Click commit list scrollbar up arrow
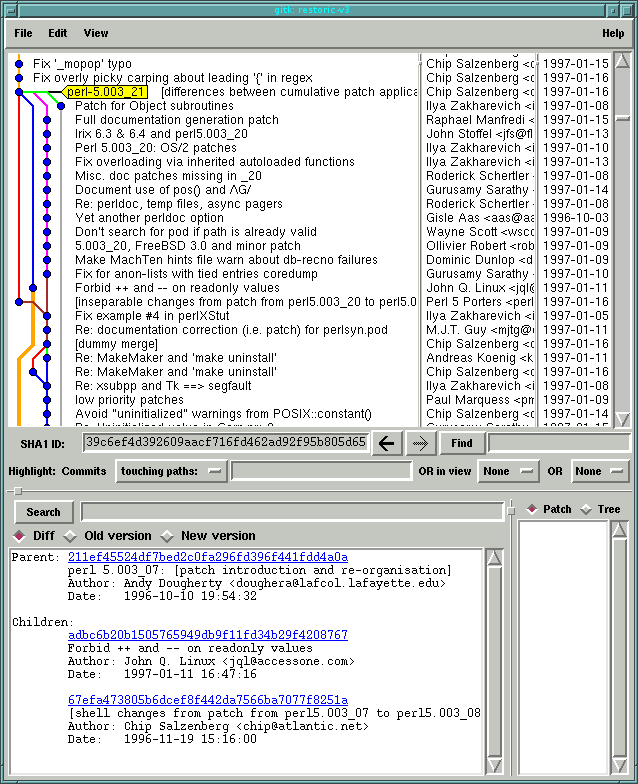Image resolution: width=638 pixels, height=784 pixels. [x=622, y=61]
